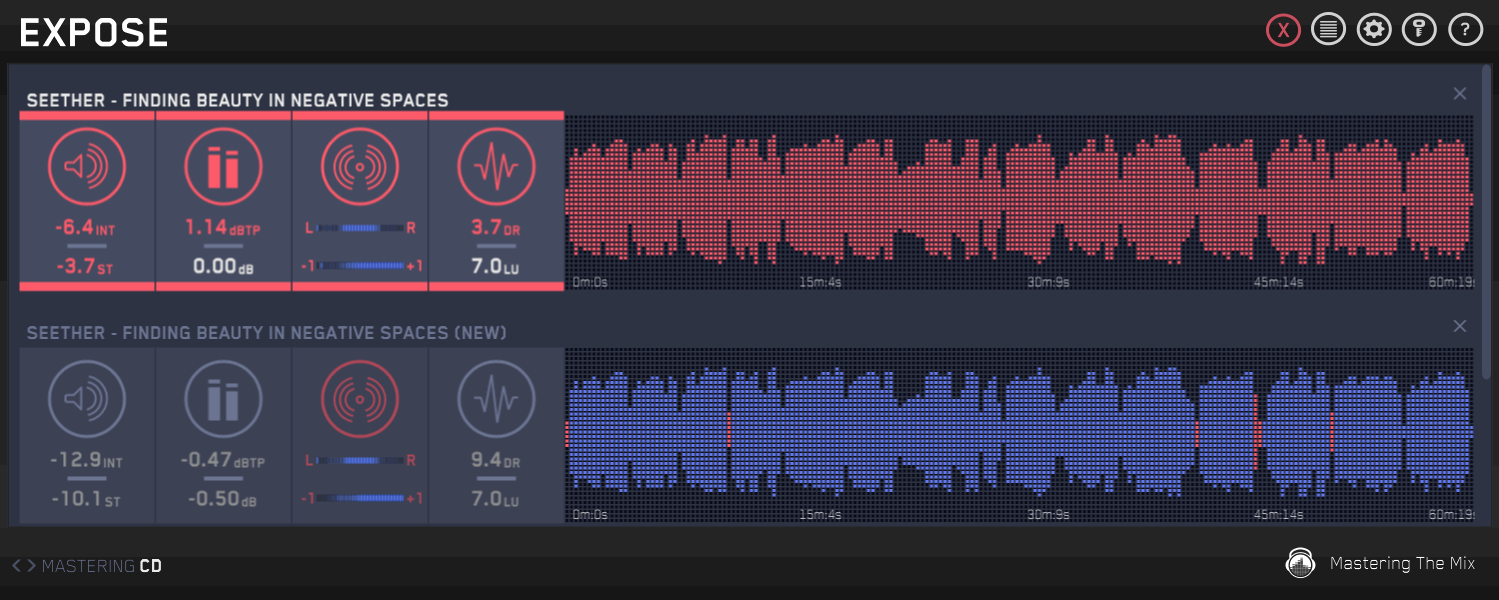The height and width of the screenshot is (600, 1499).
Task: Open the help question mark icon
Action: [x=1466, y=30]
